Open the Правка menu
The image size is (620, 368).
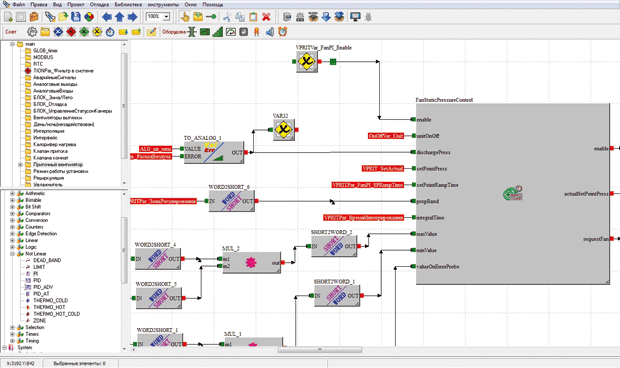click(39, 4)
